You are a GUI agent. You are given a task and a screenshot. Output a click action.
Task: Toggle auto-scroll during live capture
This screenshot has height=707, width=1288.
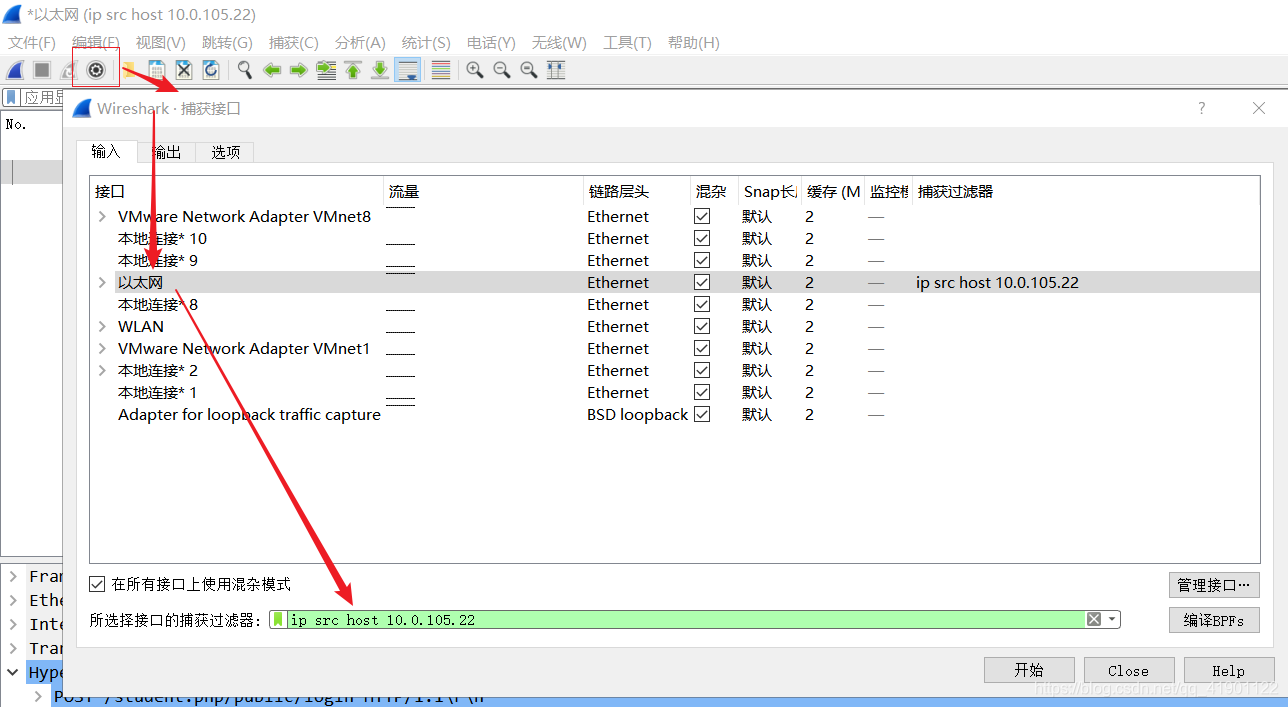[x=407, y=70]
